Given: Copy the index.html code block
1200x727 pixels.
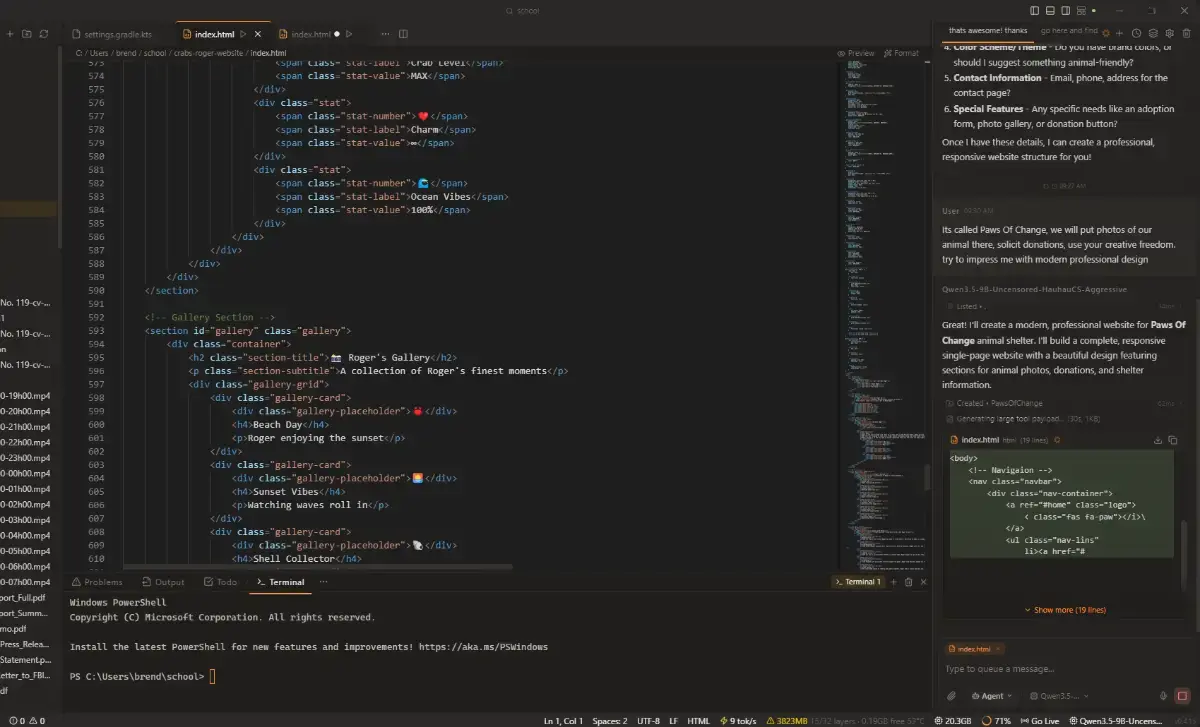Looking at the screenshot, I should tap(1173, 440).
